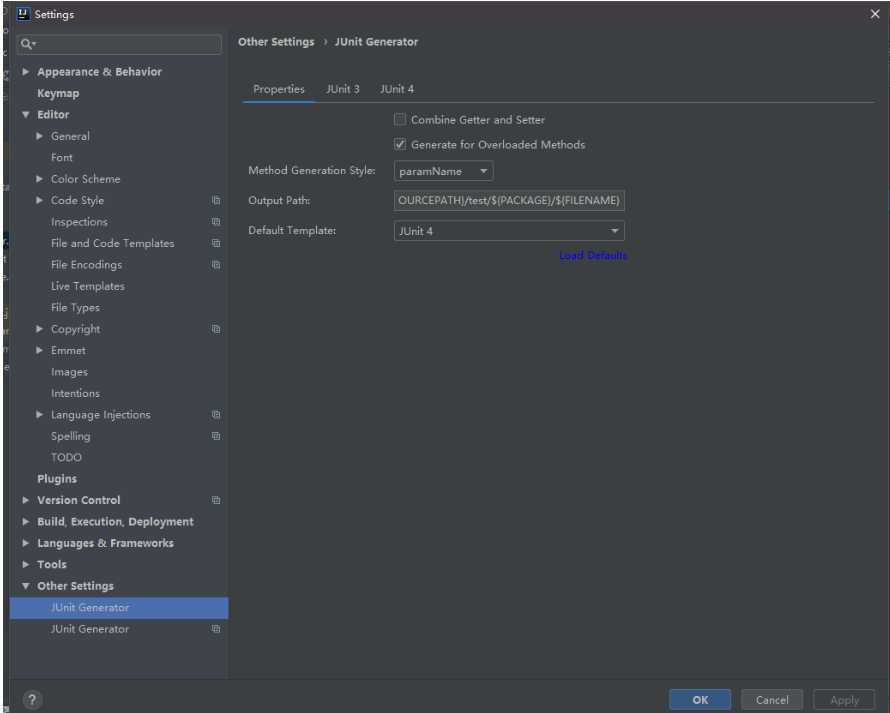The image size is (890, 713).
Task: Expand the Version Control section
Action: click(26, 500)
